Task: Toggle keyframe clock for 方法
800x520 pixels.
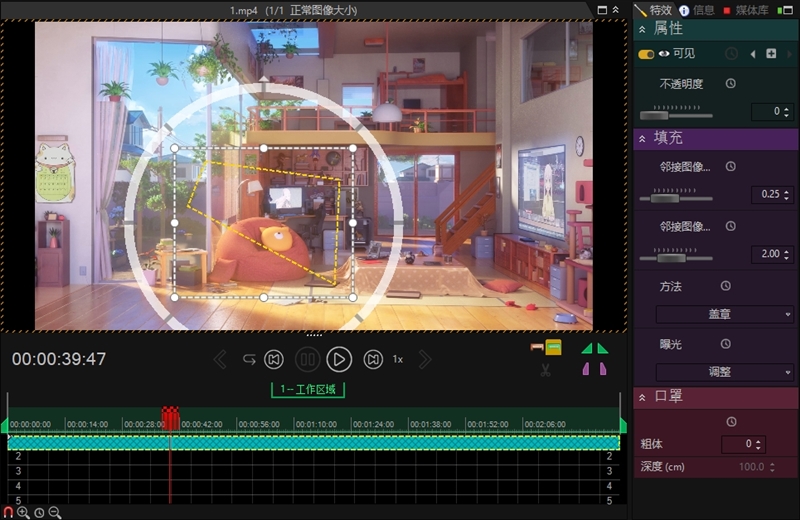Action: [726, 286]
